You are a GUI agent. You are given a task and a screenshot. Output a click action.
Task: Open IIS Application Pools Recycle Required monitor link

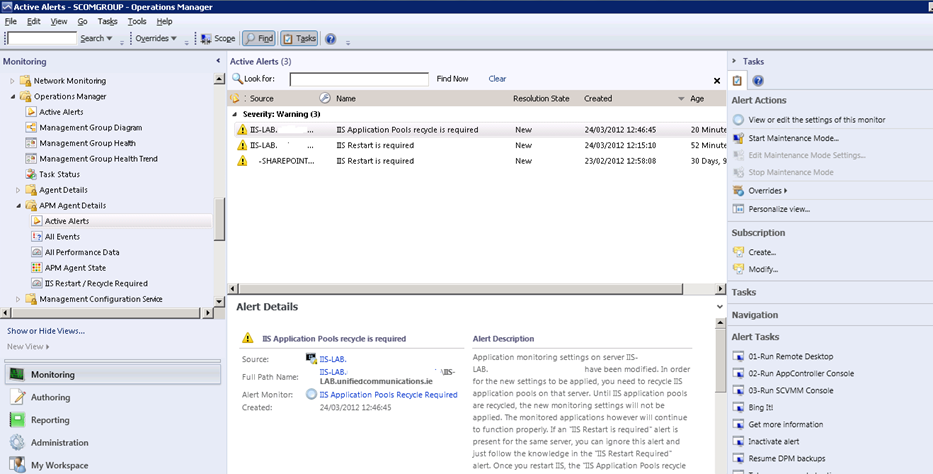coord(389,394)
